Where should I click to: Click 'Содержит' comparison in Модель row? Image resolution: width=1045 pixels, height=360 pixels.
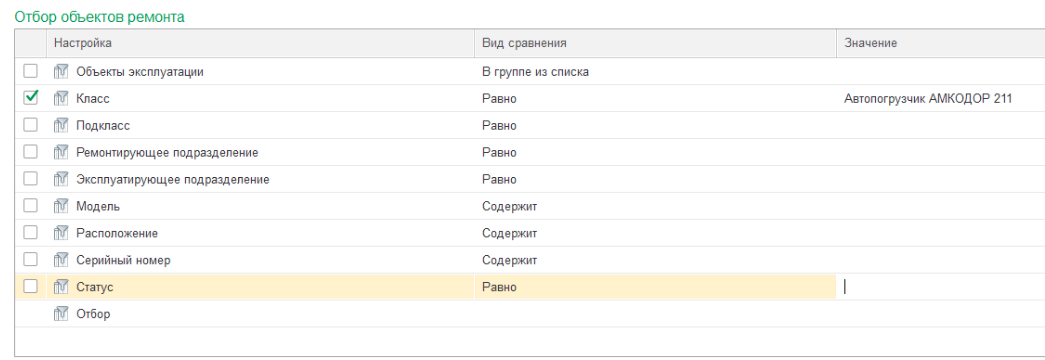click(510, 207)
